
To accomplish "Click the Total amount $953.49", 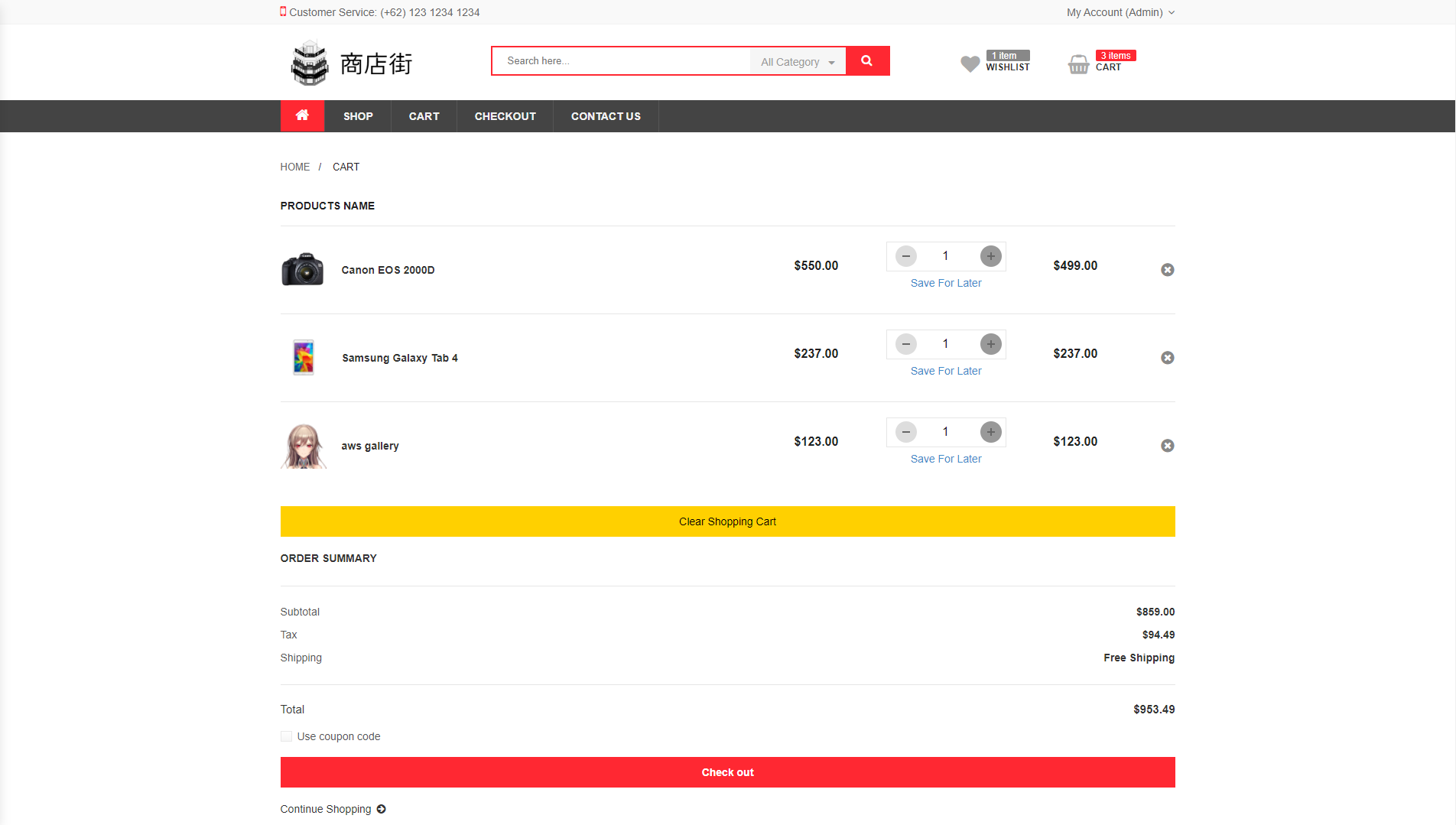I will pos(1154,710).
